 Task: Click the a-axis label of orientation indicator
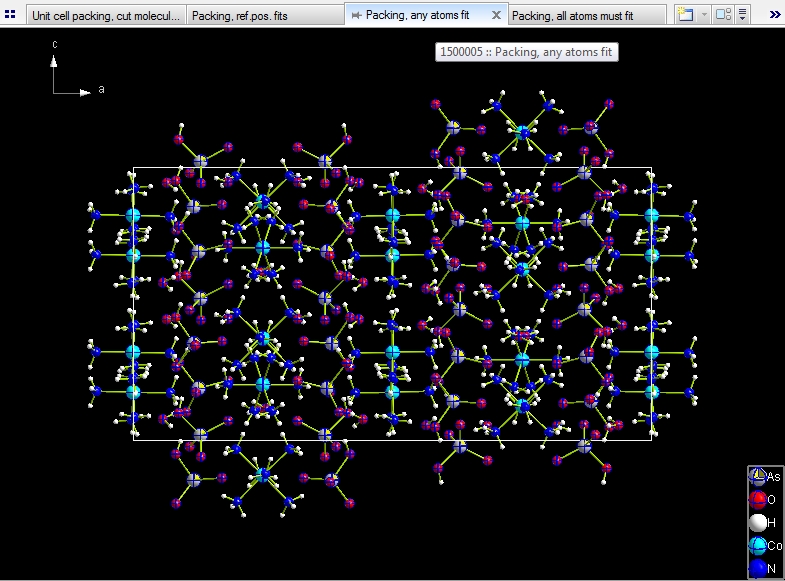[101, 90]
